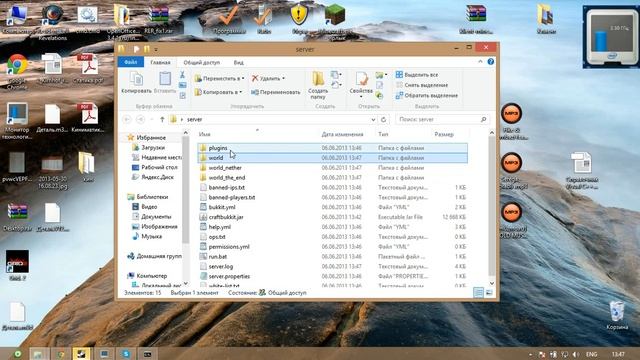Open the Quick Access Toolbar customize arrow

[156, 49]
